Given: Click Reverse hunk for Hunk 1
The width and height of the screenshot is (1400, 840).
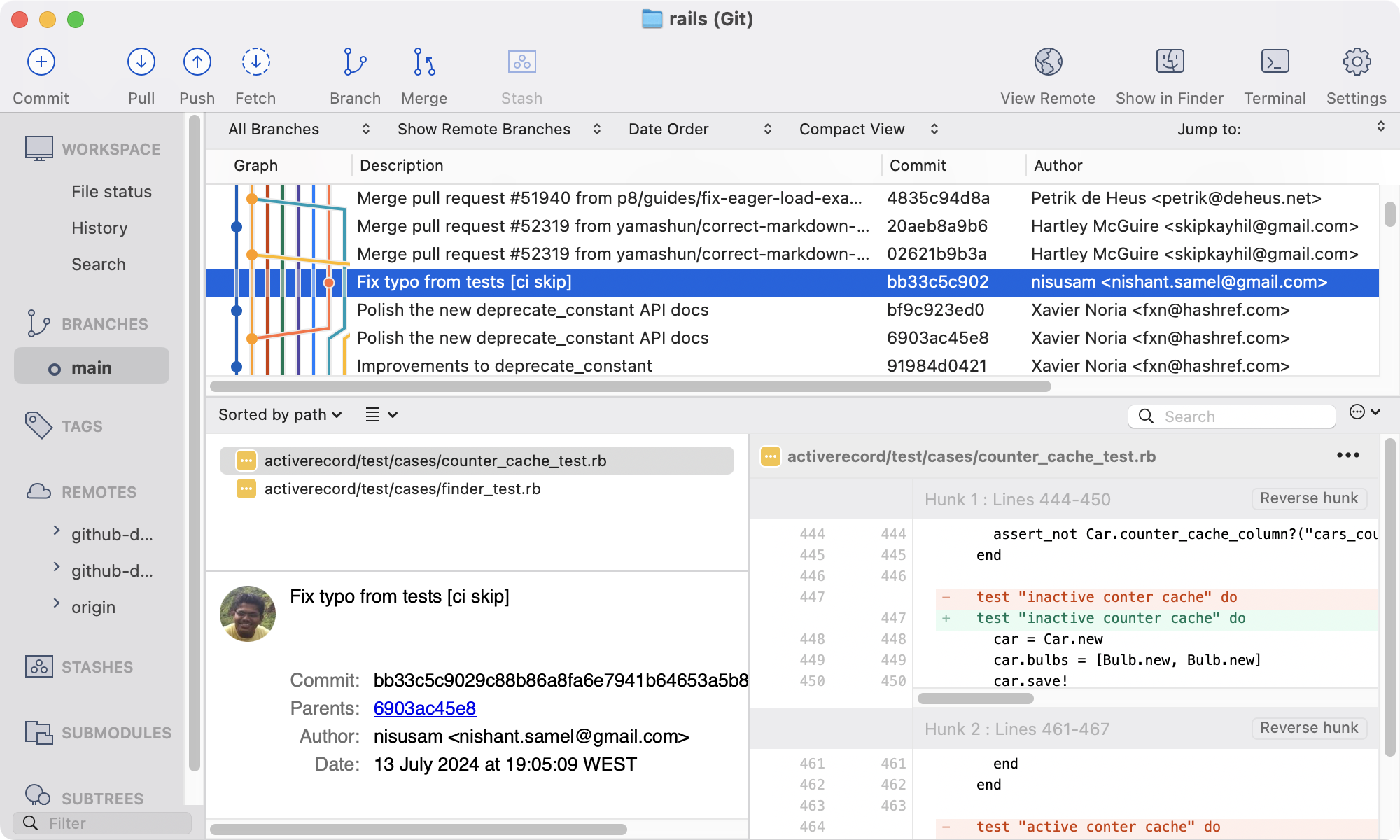Looking at the screenshot, I should [x=1308, y=498].
